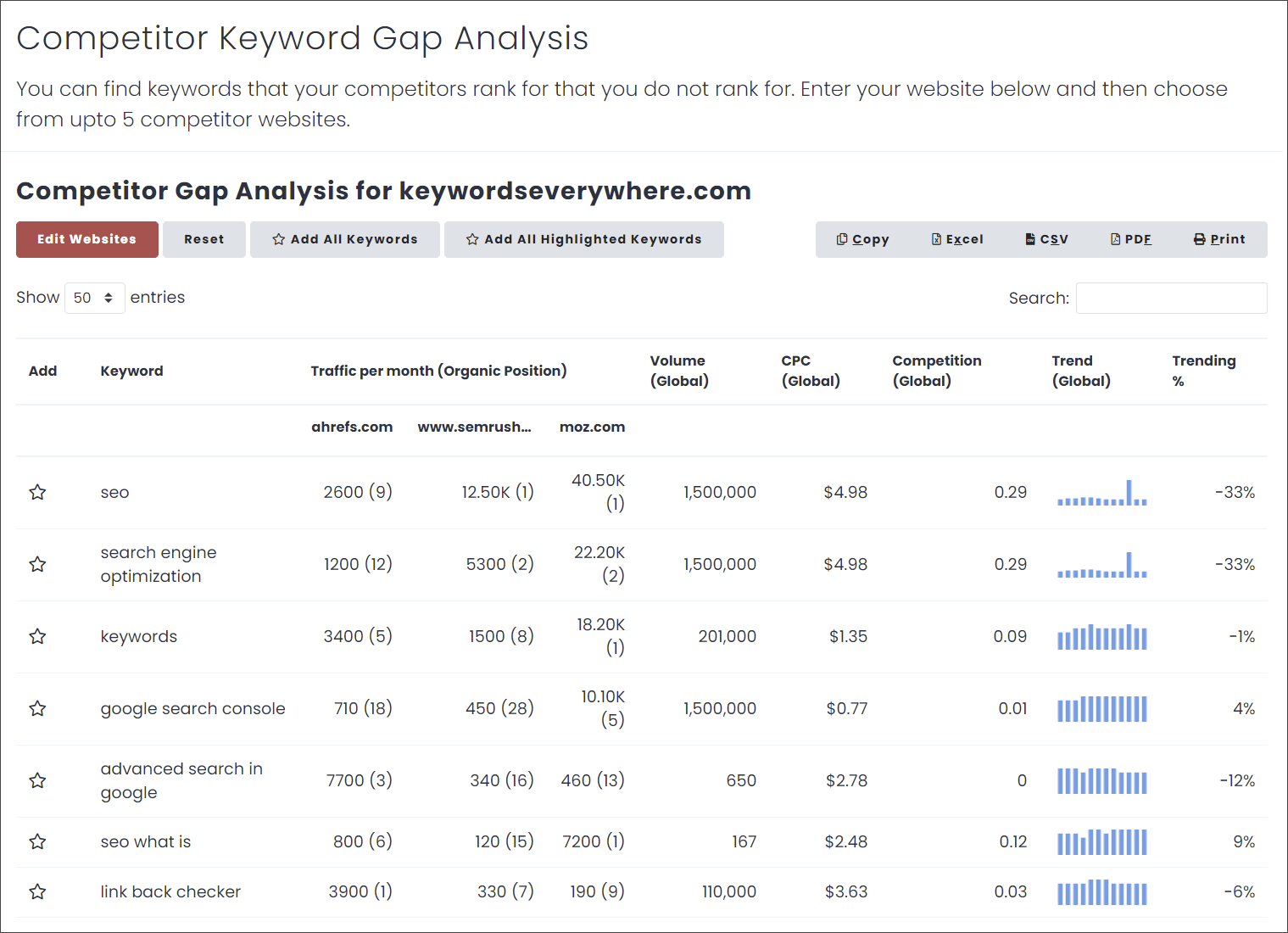View trend chart for 'seo'
This screenshot has height=933, width=1288.
pos(1102,492)
